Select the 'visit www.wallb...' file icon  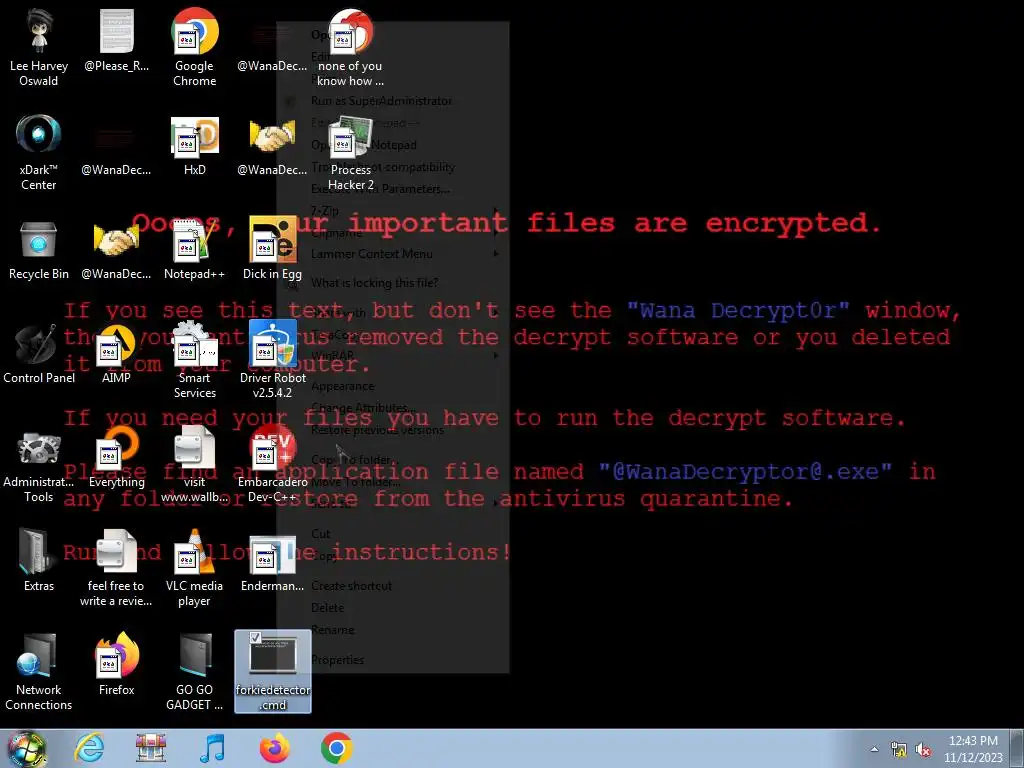point(195,465)
